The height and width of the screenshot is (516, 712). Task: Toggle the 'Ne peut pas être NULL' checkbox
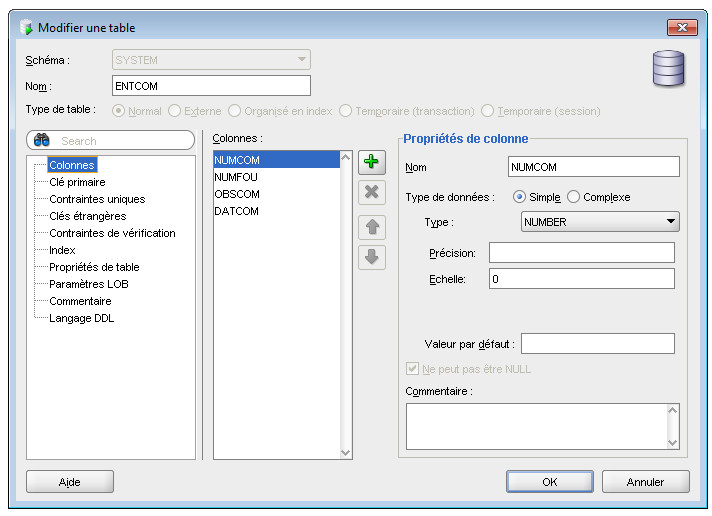coord(413,369)
